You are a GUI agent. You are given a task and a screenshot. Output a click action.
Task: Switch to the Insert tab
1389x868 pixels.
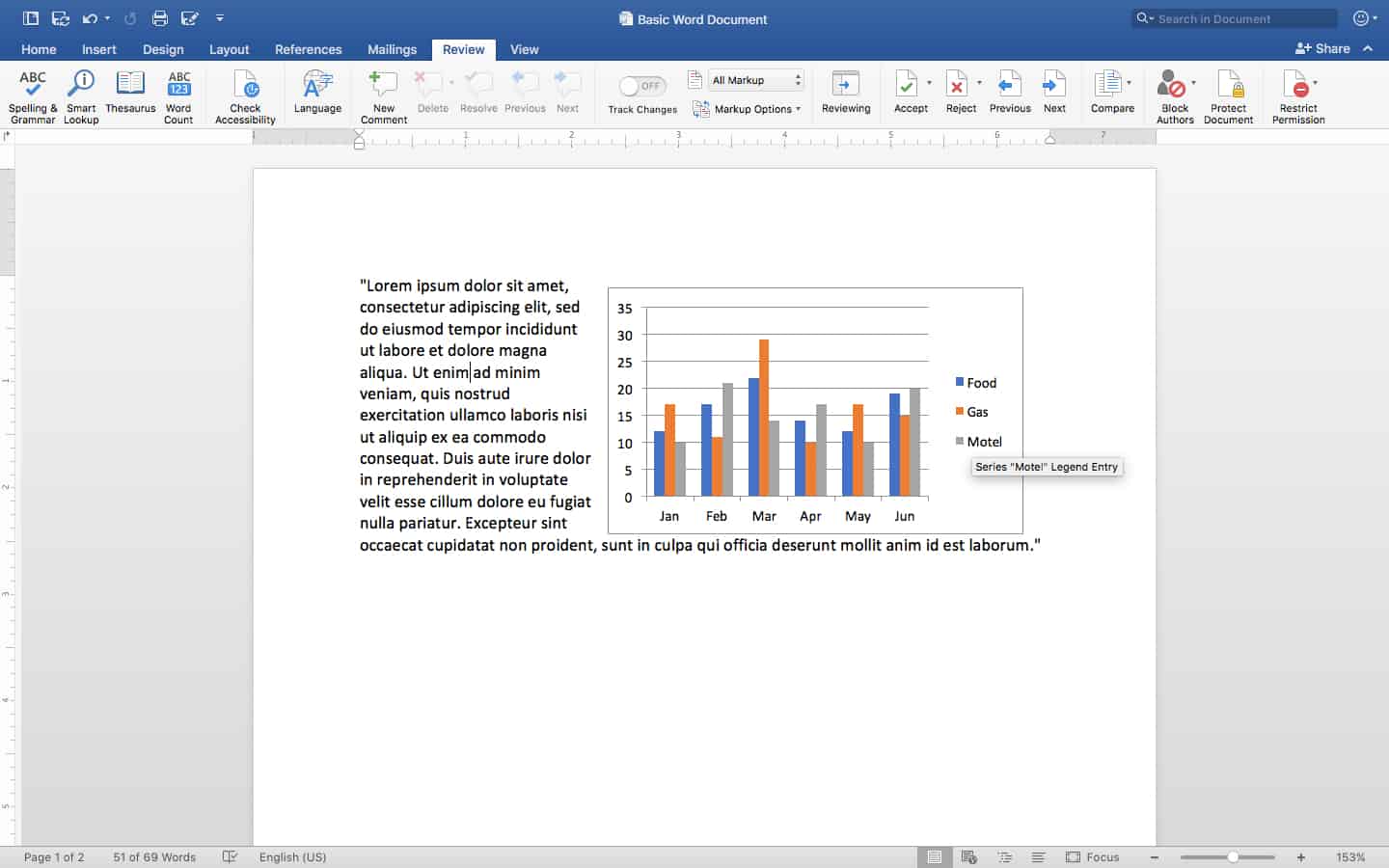pyautogui.click(x=98, y=49)
